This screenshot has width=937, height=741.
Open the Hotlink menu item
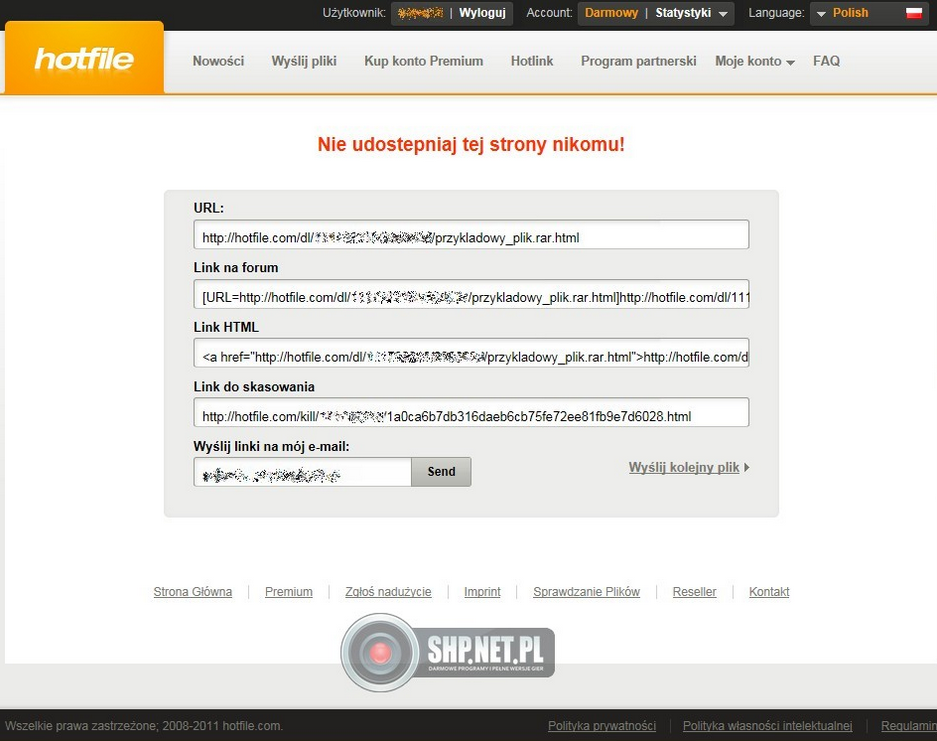[532, 61]
